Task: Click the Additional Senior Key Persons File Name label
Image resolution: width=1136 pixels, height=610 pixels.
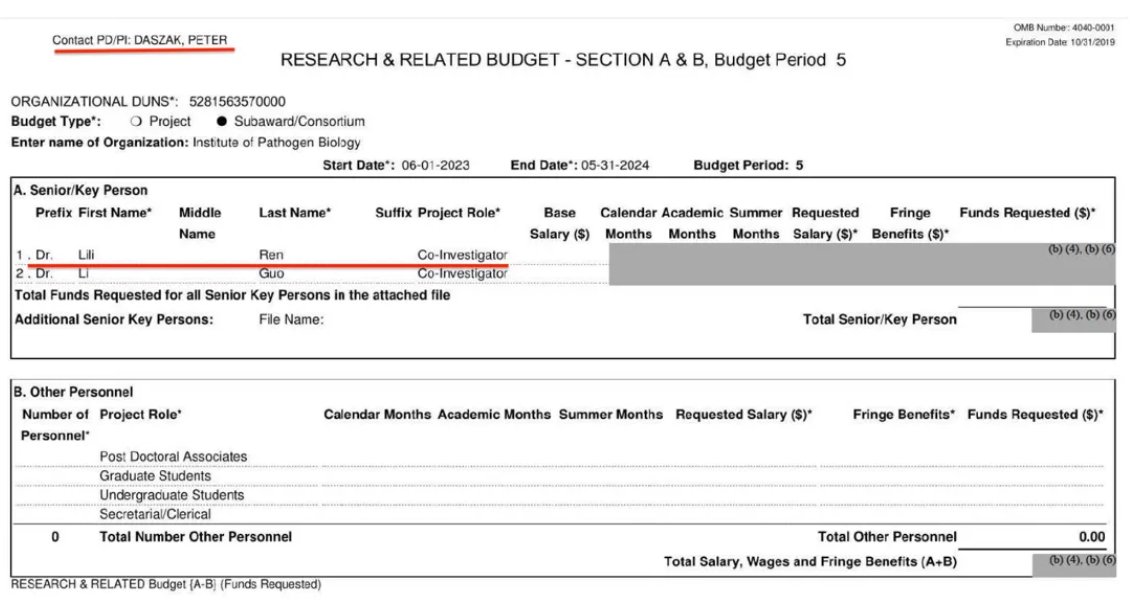Action: (291, 319)
